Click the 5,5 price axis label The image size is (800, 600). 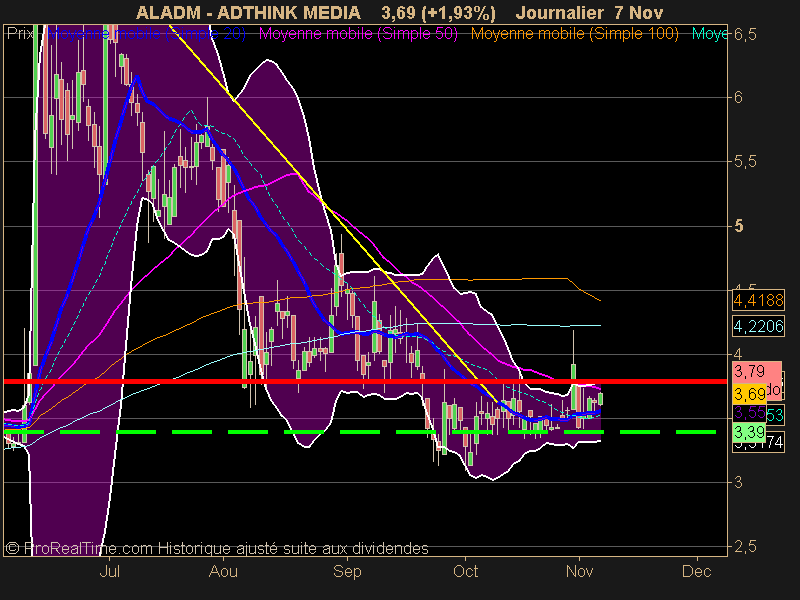click(x=745, y=162)
